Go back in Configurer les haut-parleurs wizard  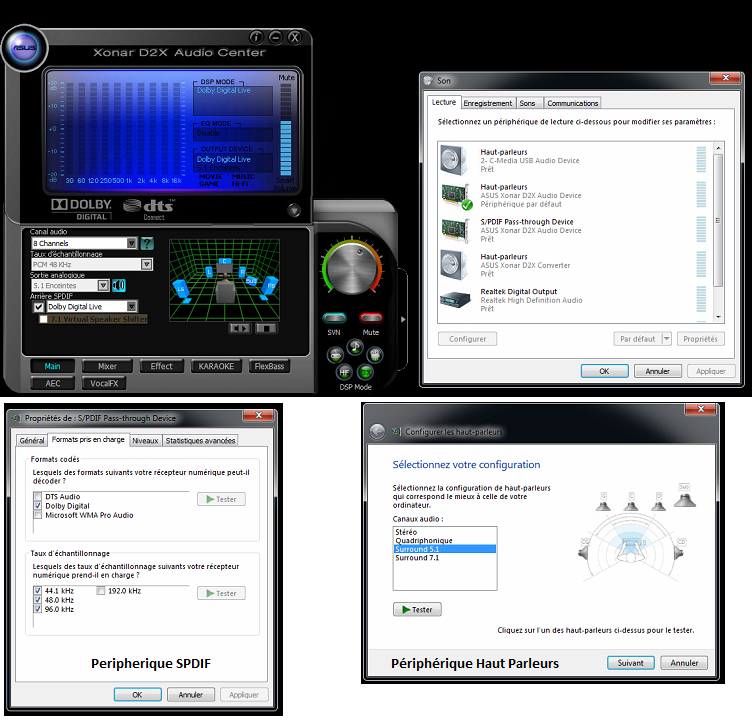377,431
